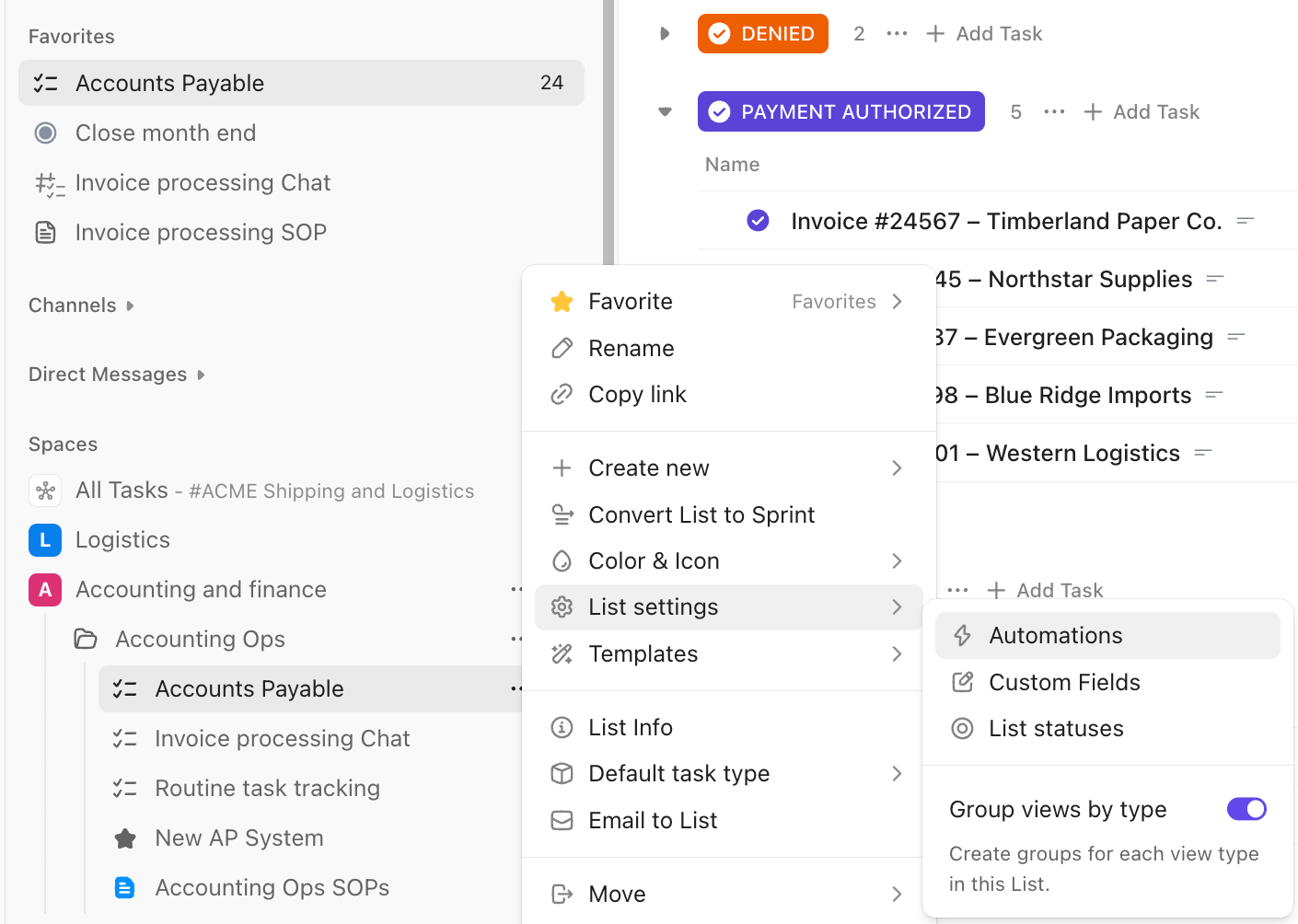This screenshot has height=924, width=1298.
Task: Uncheck the completed Invoice #24567 task checkmark
Action: click(x=758, y=220)
